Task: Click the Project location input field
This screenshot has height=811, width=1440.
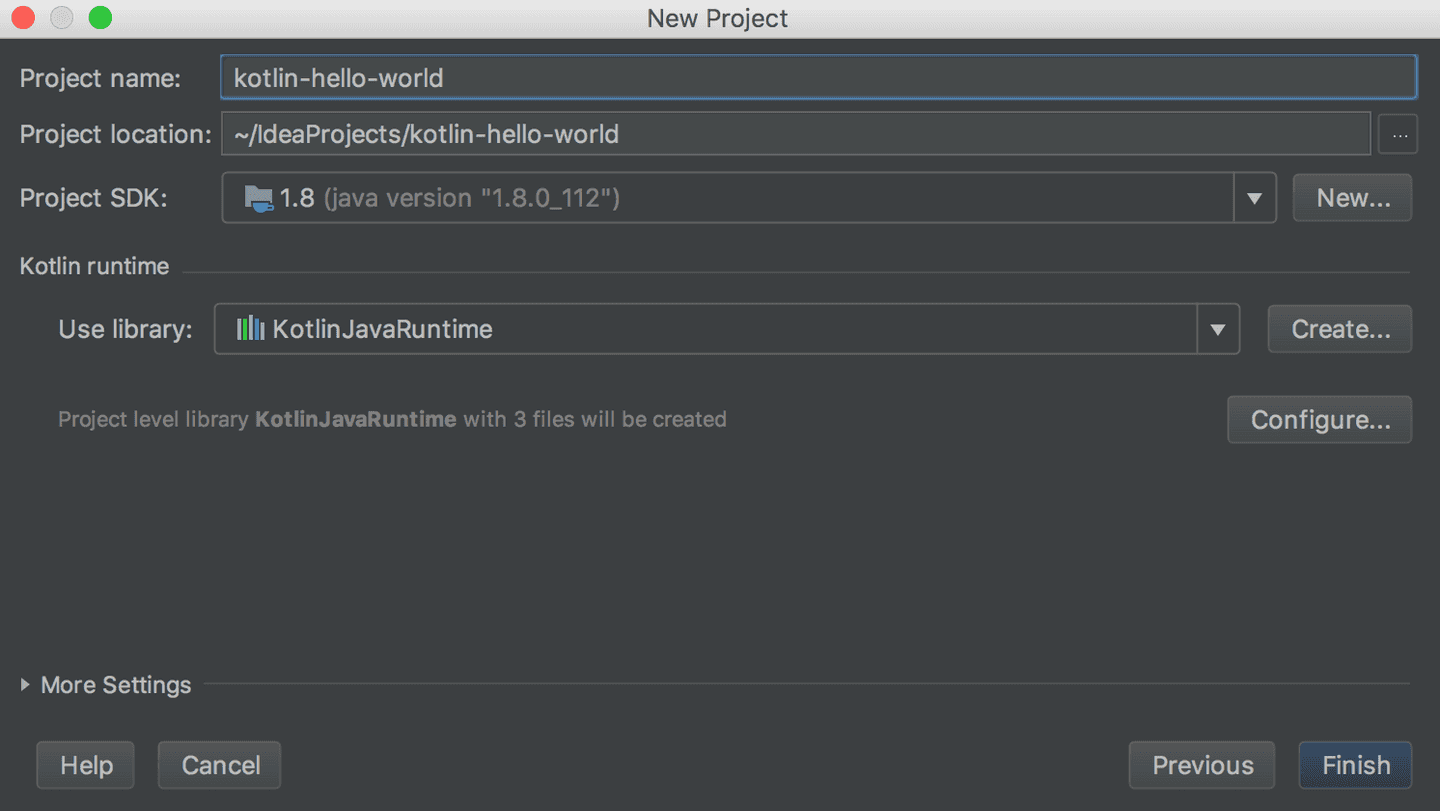Action: point(700,133)
